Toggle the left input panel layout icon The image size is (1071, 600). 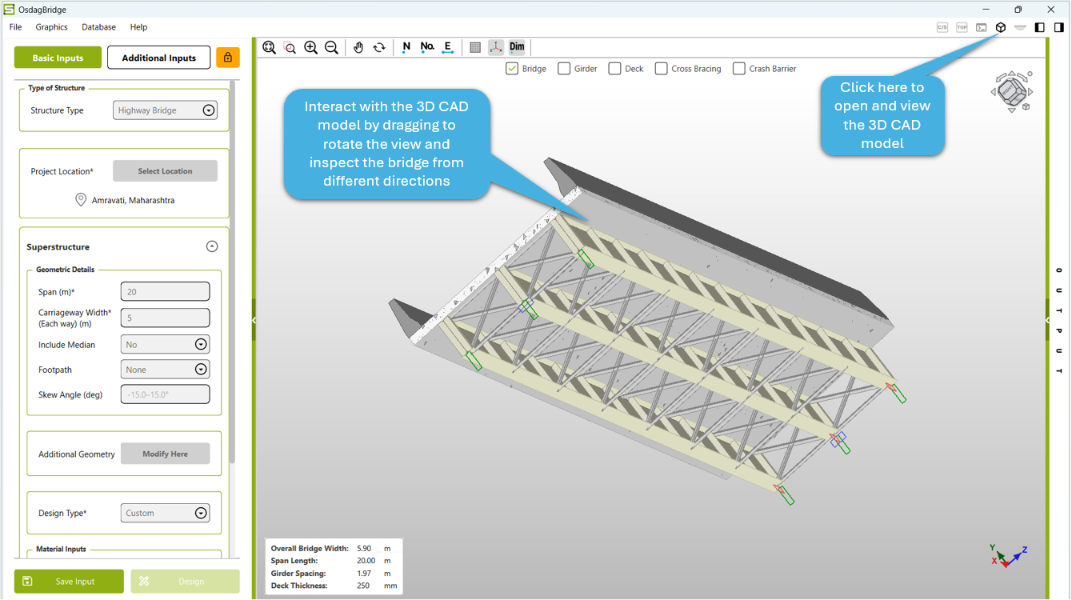click(x=1040, y=27)
